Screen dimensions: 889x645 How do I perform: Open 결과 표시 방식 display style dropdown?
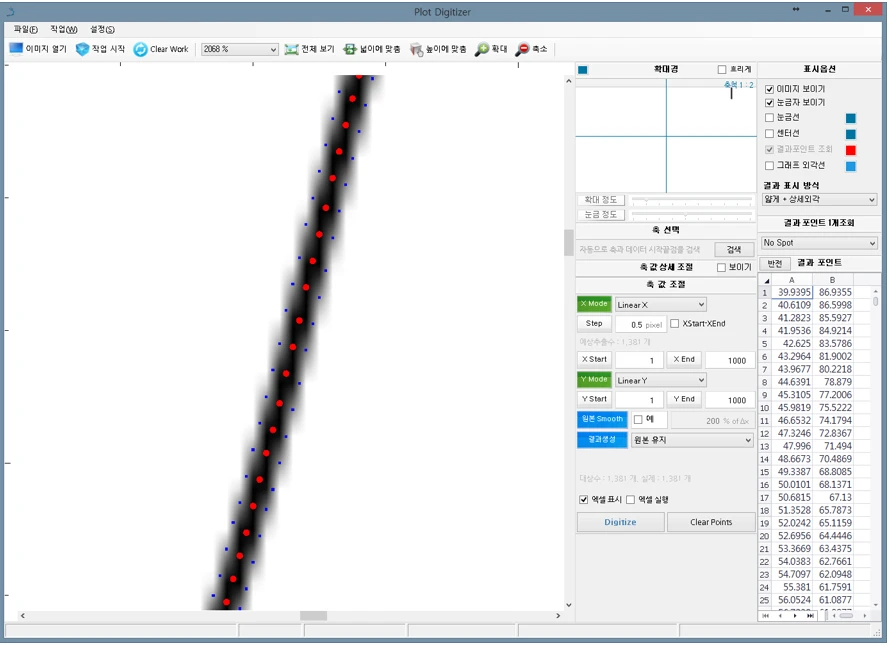coord(819,200)
